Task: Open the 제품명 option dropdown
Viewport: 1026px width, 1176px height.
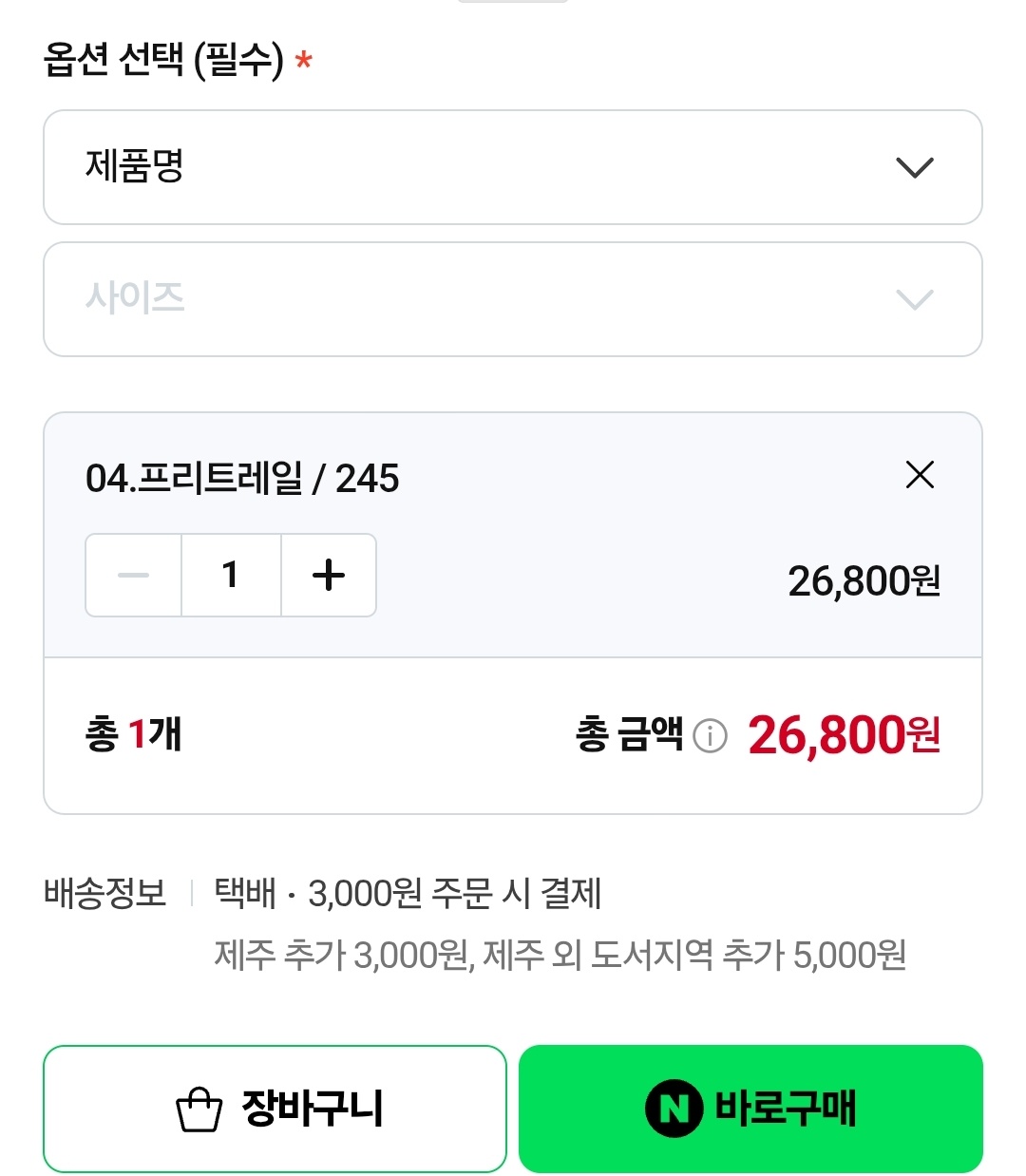Action: pos(513,167)
